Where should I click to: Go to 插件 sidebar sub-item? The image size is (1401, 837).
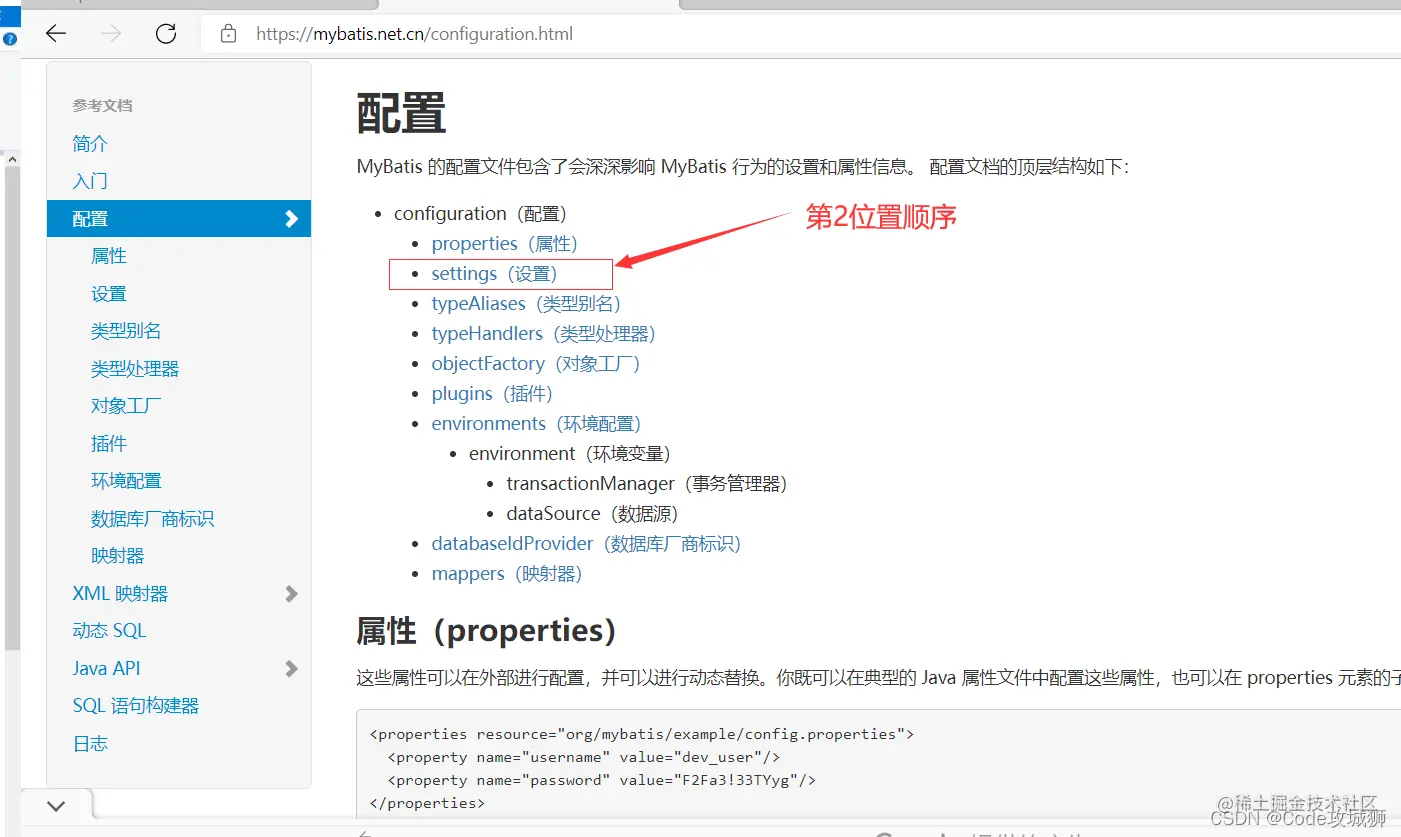[109, 443]
